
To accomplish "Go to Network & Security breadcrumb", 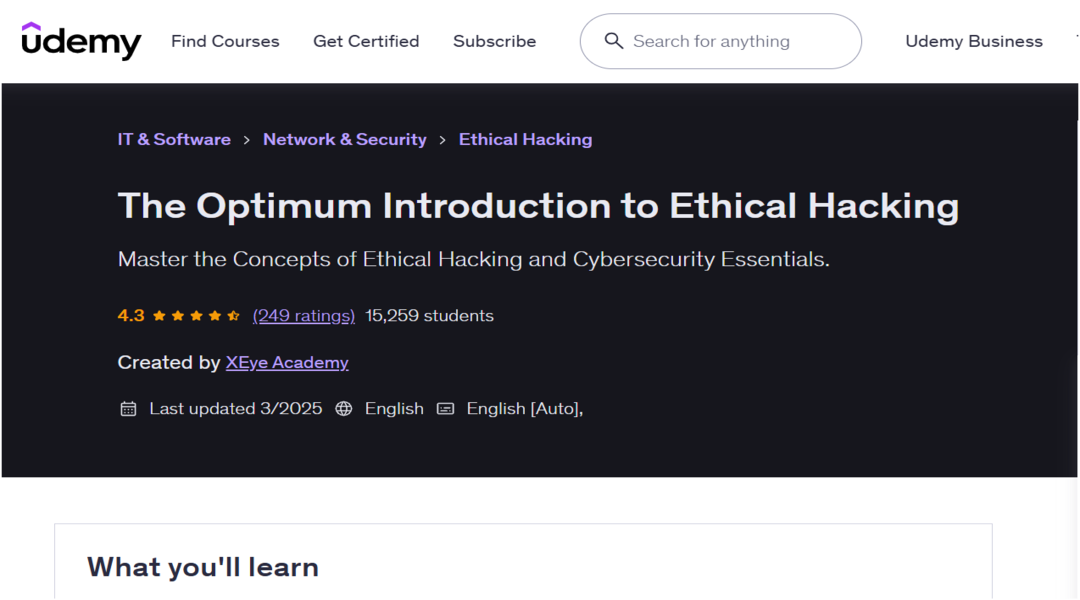I will 345,140.
